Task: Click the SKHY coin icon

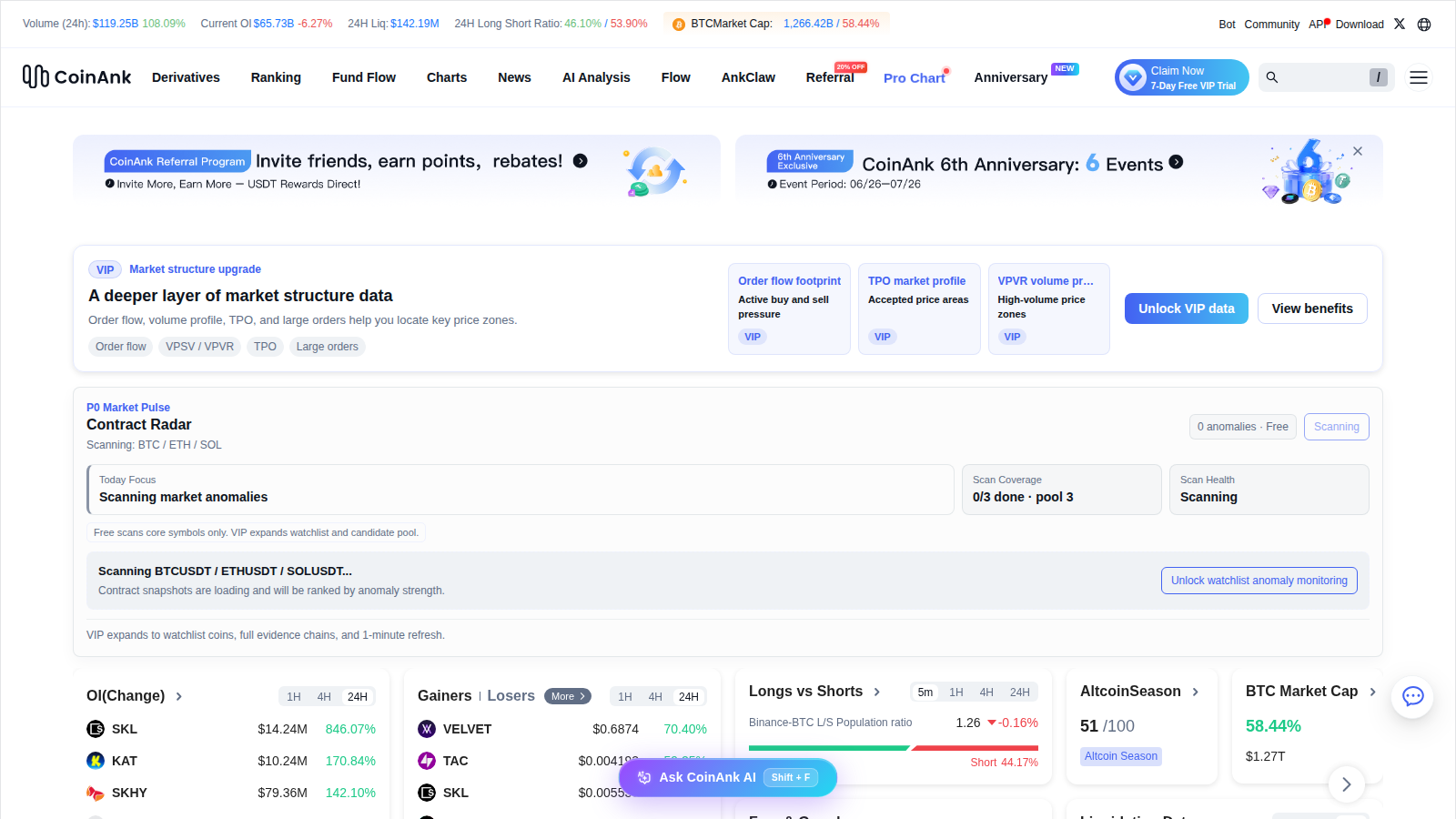Action: pos(96,793)
